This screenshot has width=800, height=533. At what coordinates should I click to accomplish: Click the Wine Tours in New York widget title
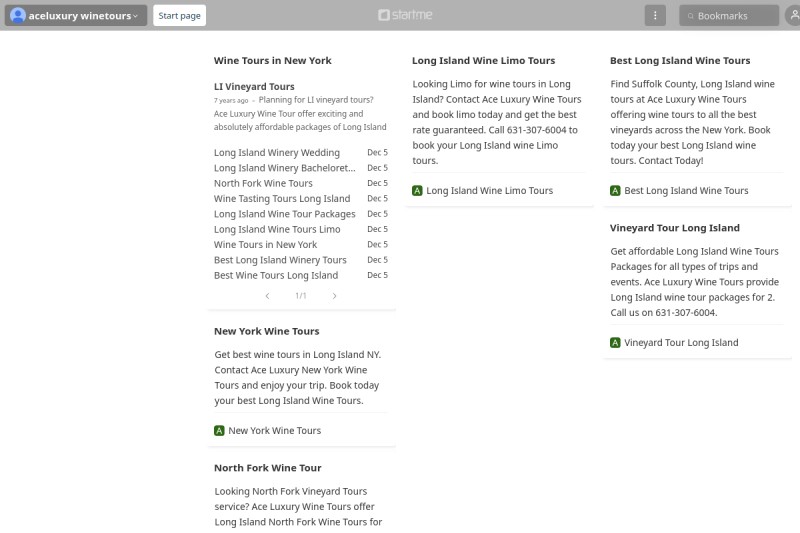[272, 60]
